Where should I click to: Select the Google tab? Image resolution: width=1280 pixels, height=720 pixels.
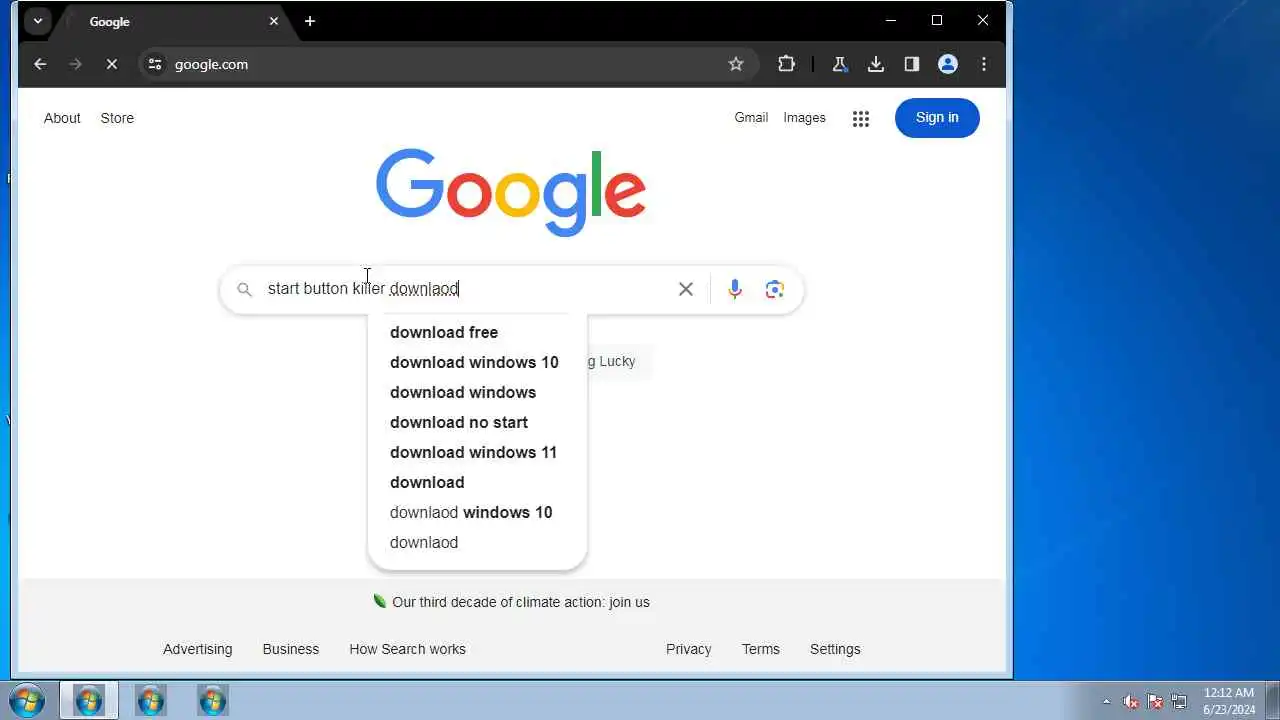[172, 21]
